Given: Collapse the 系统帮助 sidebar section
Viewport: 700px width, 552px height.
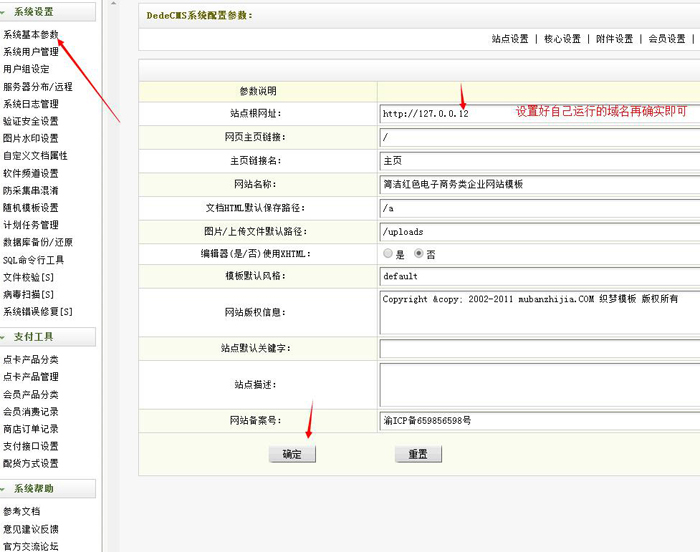Looking at the screenshot, I should [34, 489].
